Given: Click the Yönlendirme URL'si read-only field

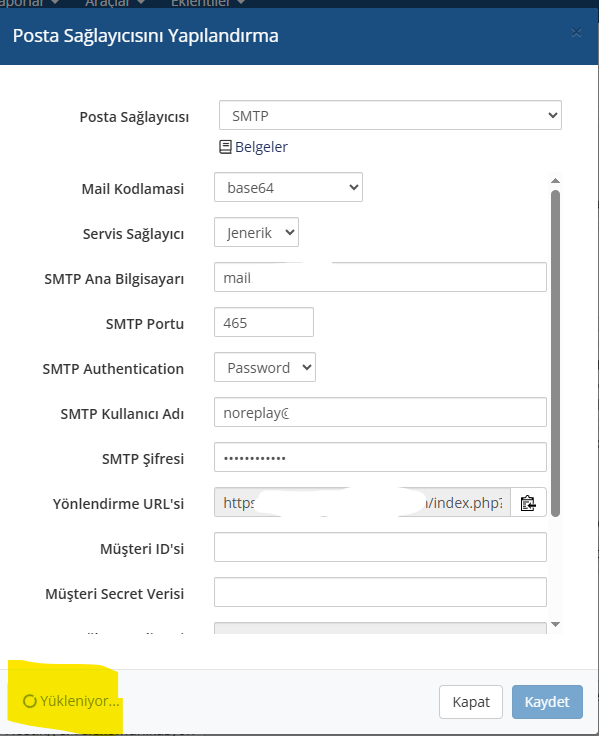Looking at the screenshot, I should (362, 502).
